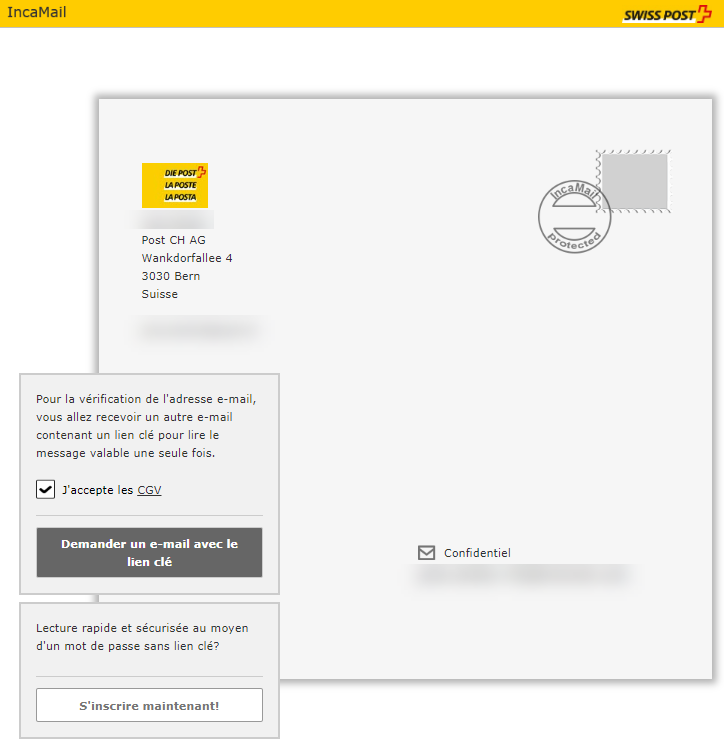Image resolution: width=724 pixels, height=750 pixels.
Task: Click the Suisse country line
Action: pos(160,294)
